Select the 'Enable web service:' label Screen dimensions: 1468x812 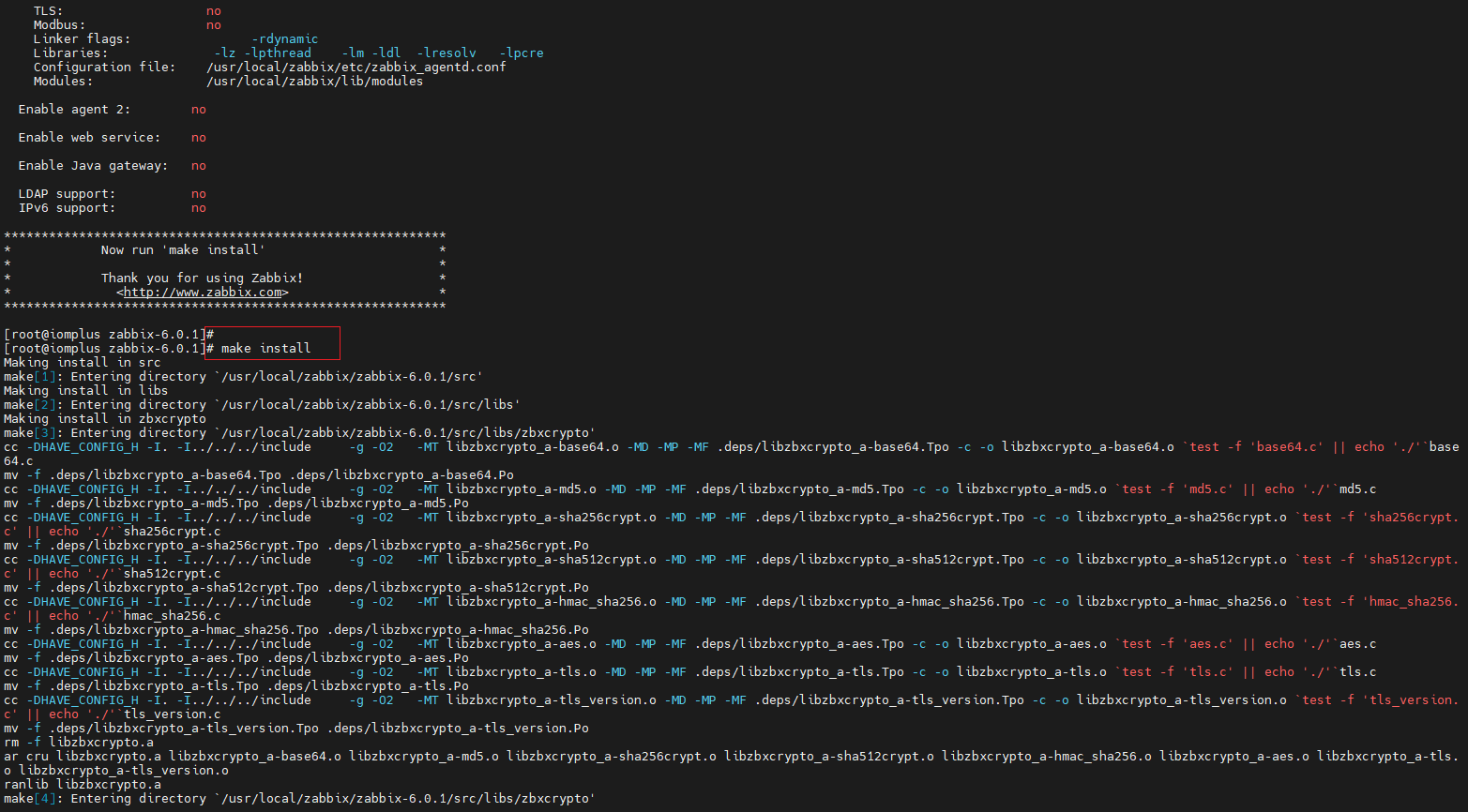coord(89,138)
